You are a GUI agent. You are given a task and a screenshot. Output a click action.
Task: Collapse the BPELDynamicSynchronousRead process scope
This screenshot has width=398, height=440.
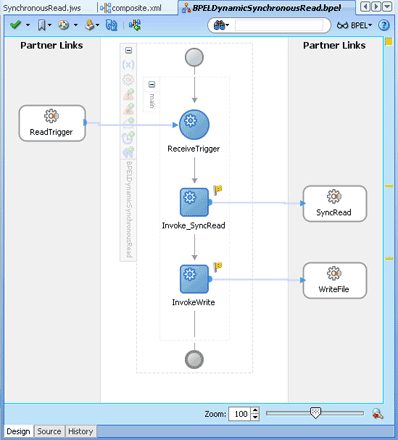click(x=128, y=50)
